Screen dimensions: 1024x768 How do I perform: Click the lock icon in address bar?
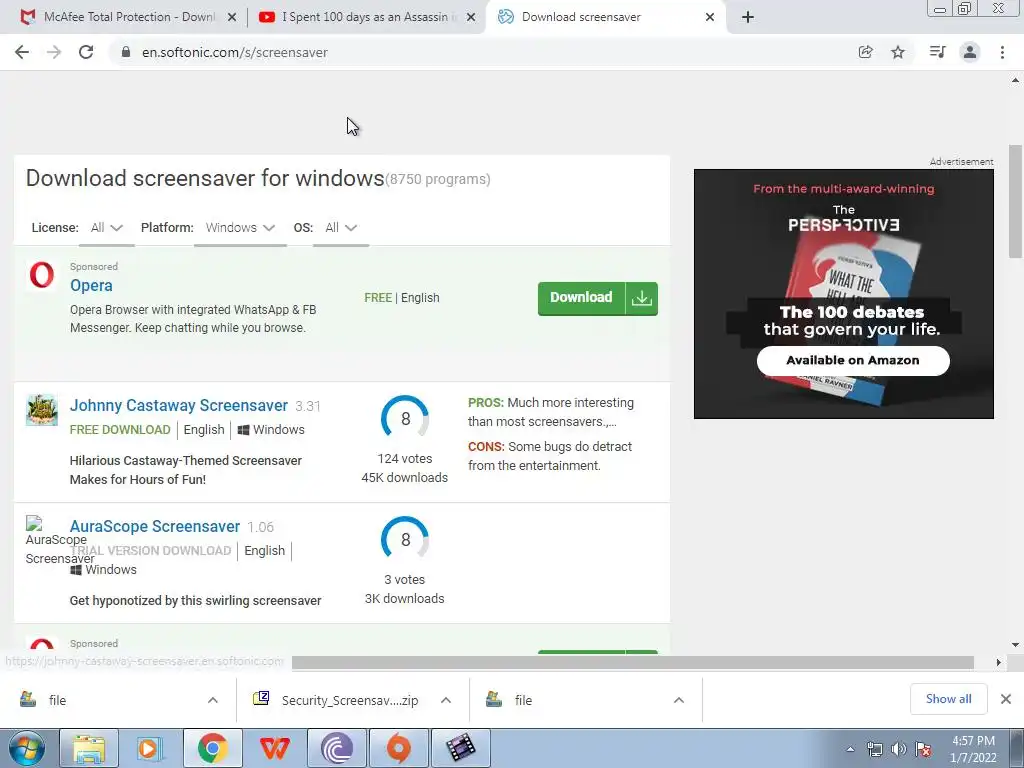pyautogui.click(x=126, y=52)
